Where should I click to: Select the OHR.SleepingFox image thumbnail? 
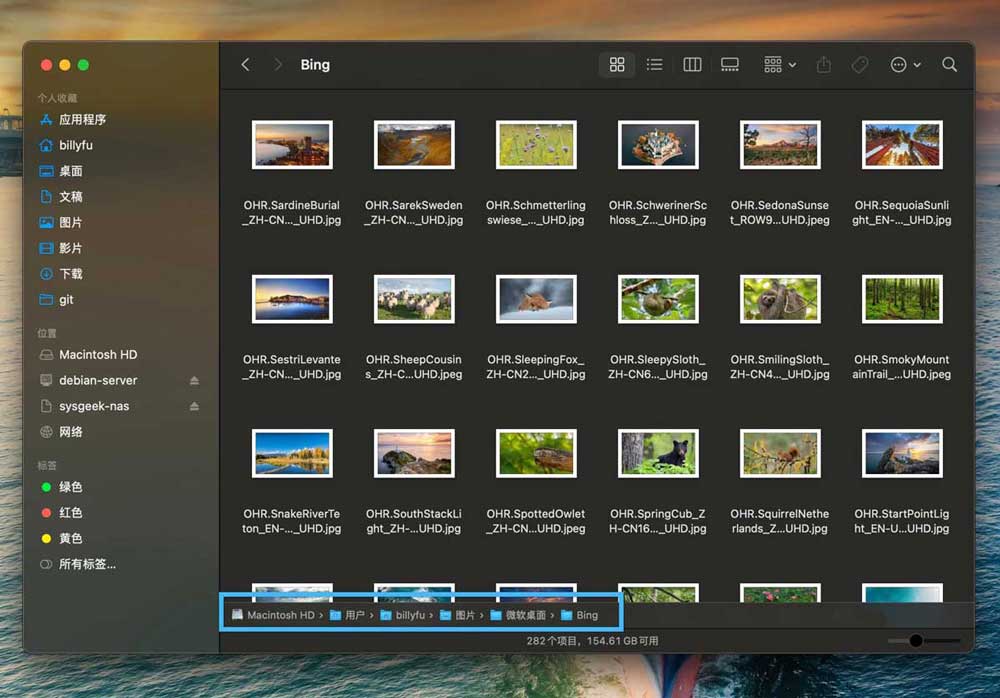pos(536,300)
